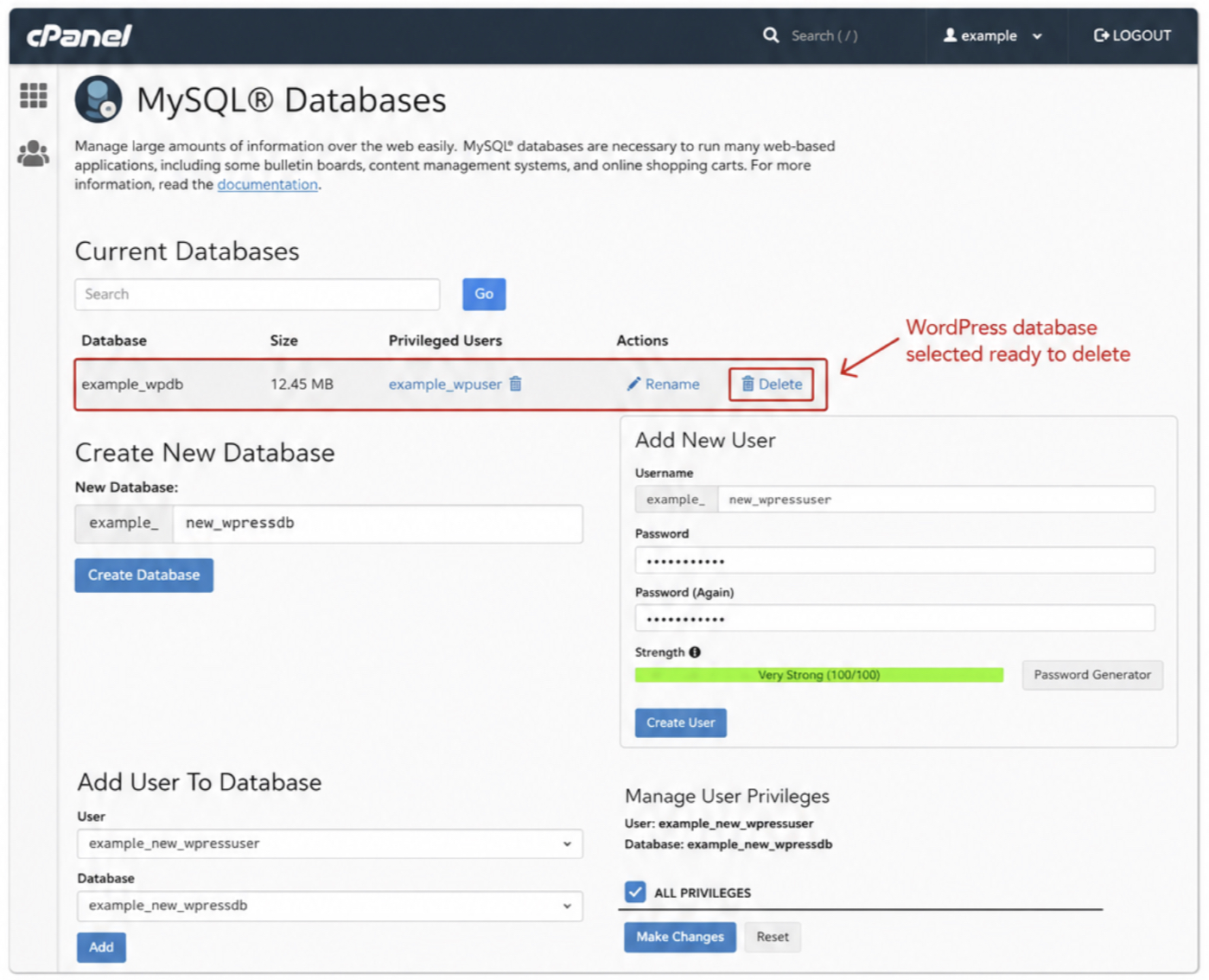Click the MySQL Databases page icon

(x=99, y=99)
